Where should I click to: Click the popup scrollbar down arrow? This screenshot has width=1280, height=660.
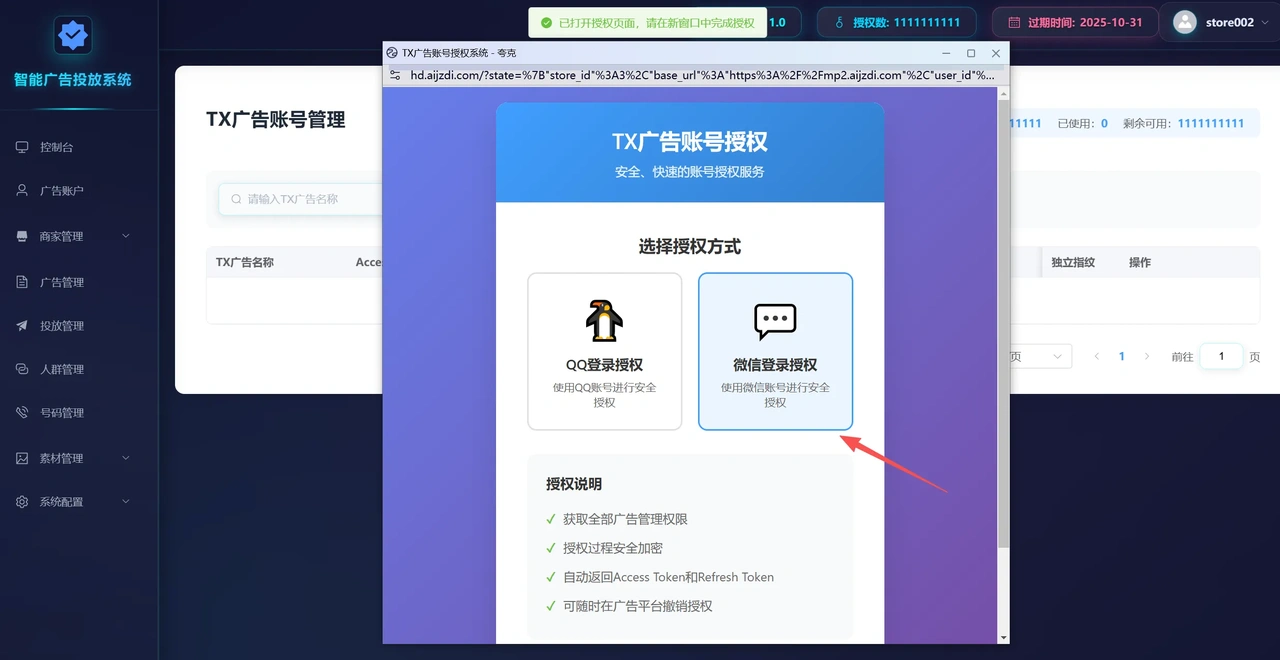tap(1004, 636)
